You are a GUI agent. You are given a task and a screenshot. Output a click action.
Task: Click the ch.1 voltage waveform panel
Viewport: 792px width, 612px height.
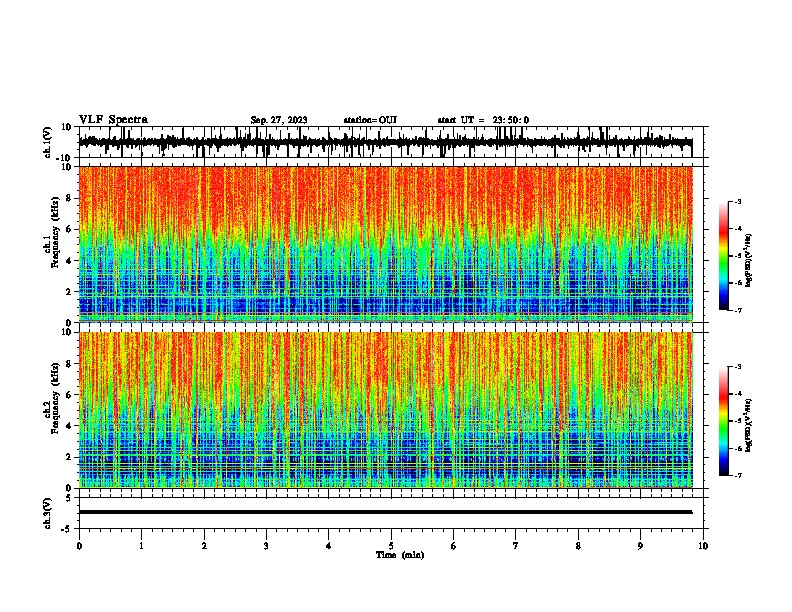pos(390,142)
